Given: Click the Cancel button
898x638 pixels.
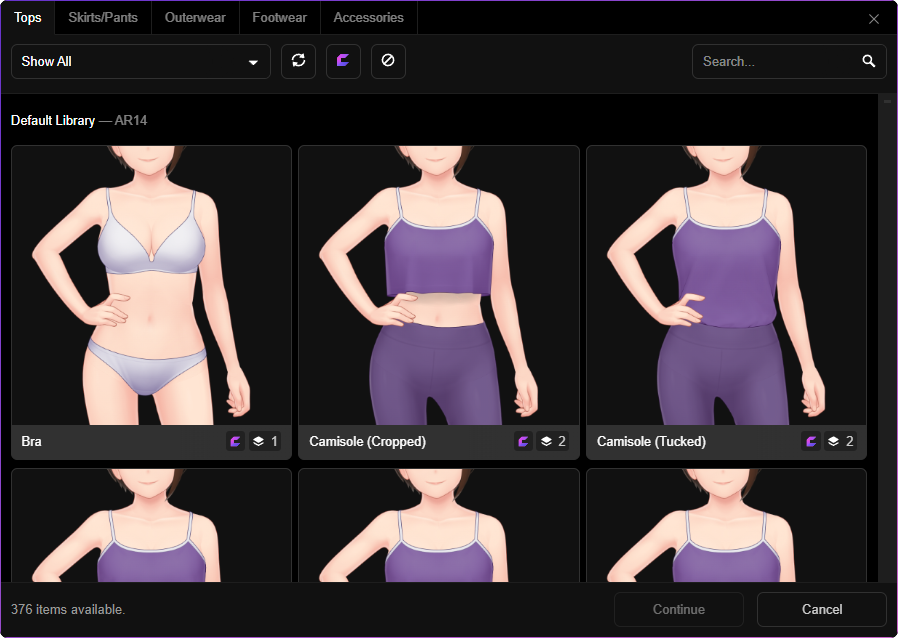Looking at the screenshot, I should 822,609.
